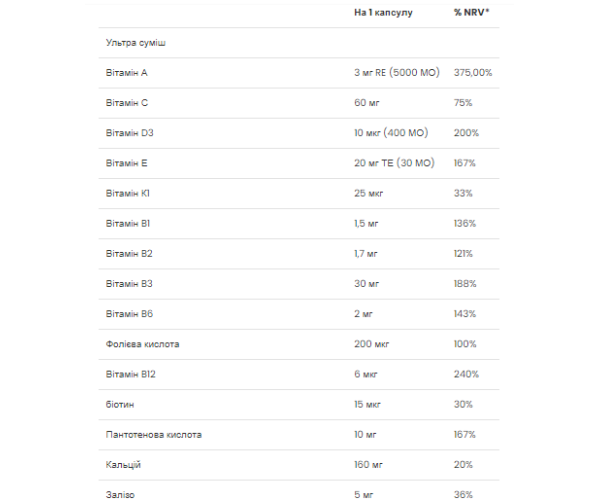This screenshot has width=600, height=500.
Task: Select the "Ультра суміш" row label
Action: [135, 43]
